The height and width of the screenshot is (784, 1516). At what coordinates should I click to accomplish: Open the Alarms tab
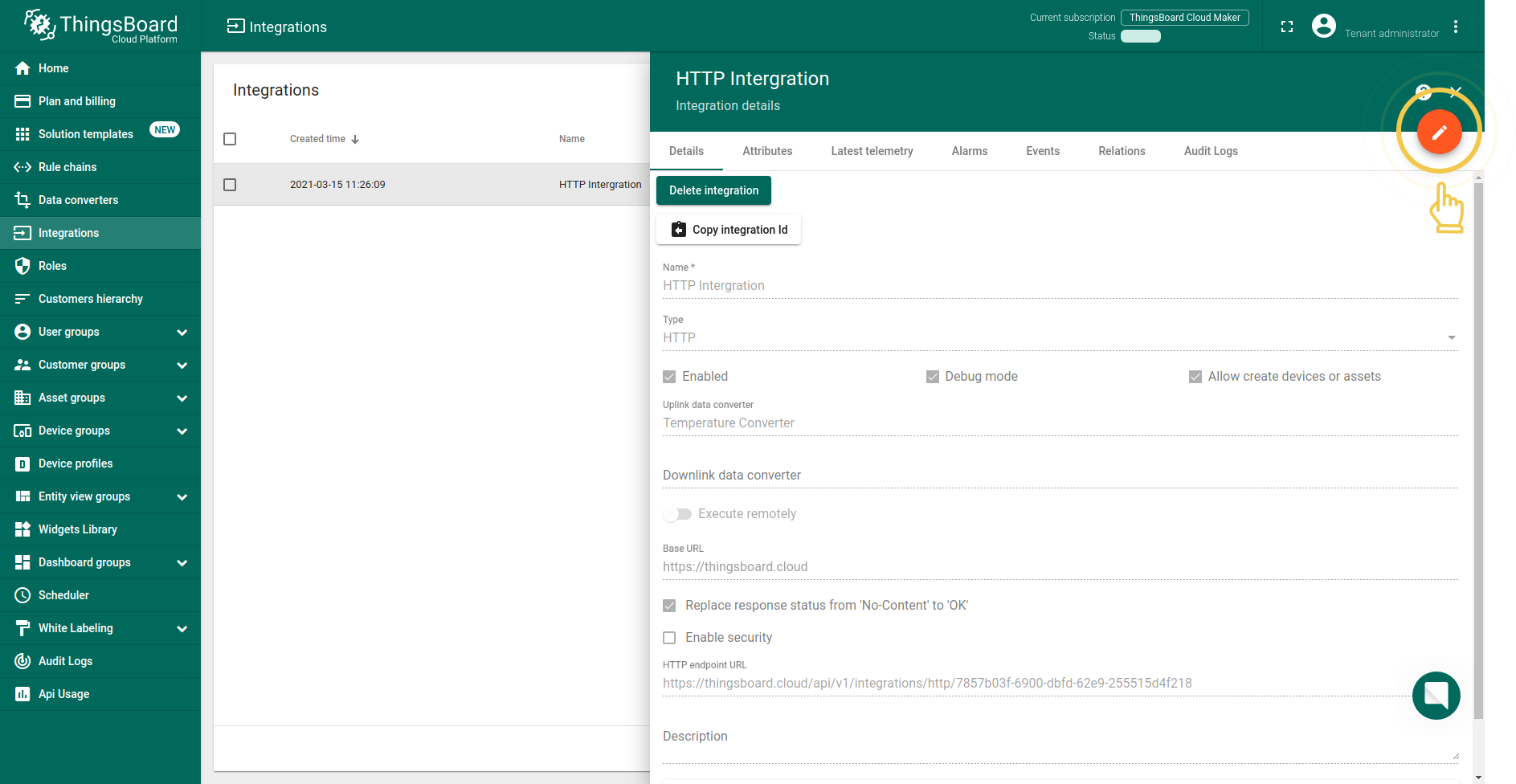(970, 151)
